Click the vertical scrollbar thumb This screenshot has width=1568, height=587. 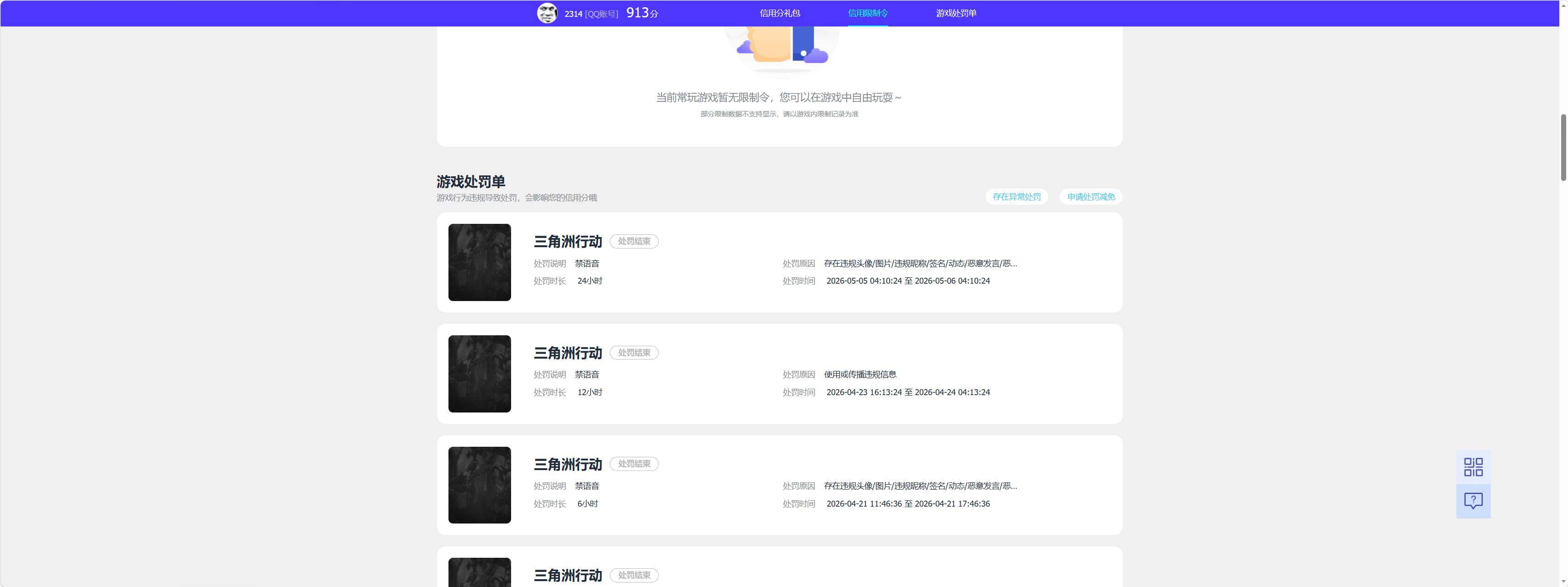(1563, 147)
